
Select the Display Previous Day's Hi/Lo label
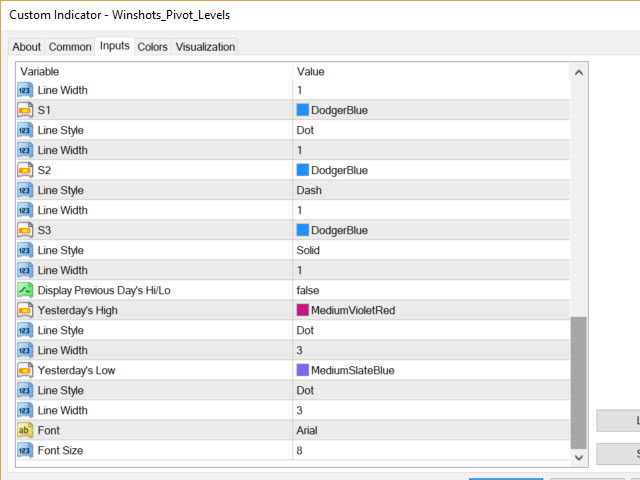coord(104,290)
